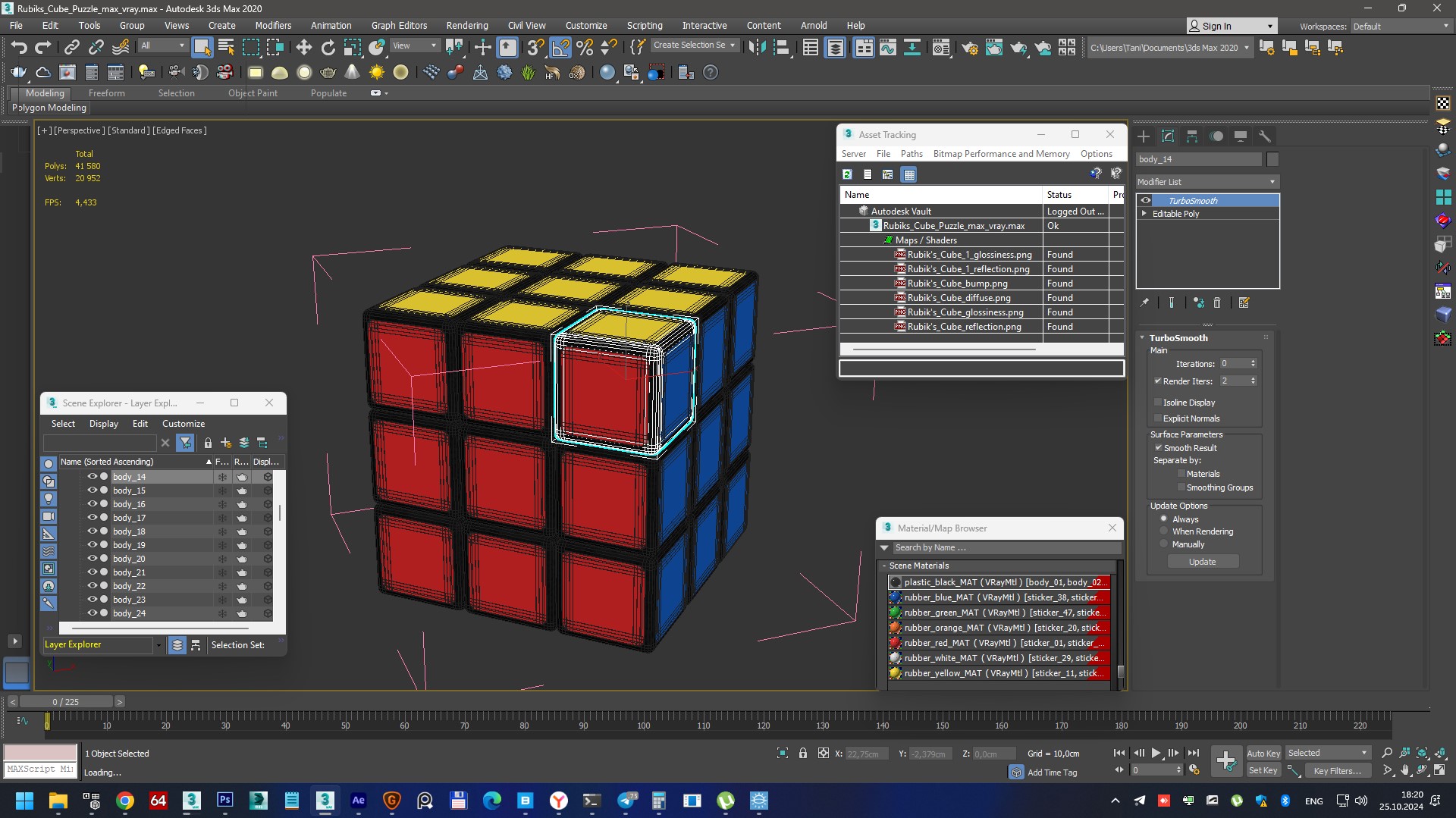Click the Set Keys large plus icon
The image size is (1456, 818).
point(1225,760)
